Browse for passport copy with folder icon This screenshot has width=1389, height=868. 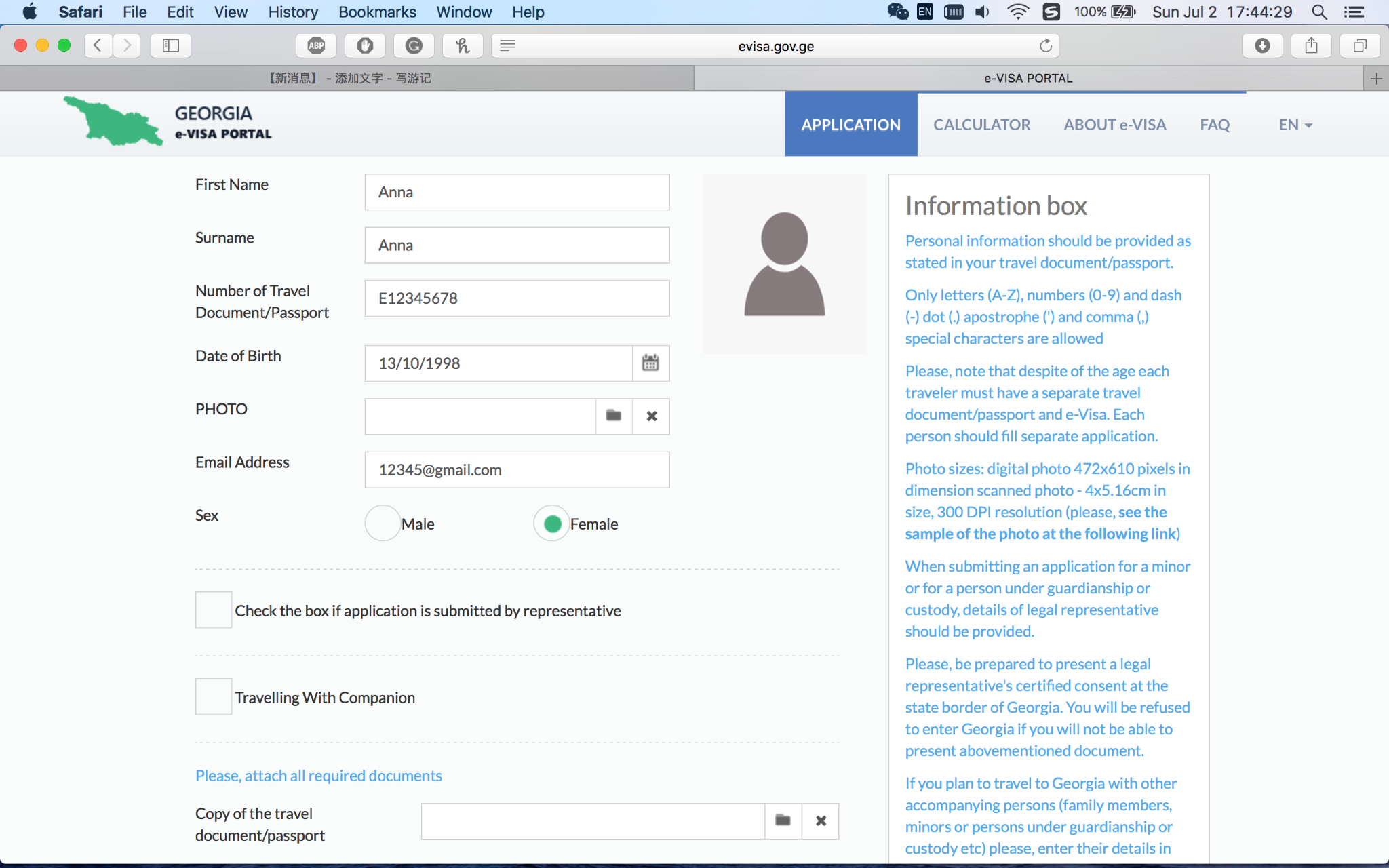(x=783, y=821)
